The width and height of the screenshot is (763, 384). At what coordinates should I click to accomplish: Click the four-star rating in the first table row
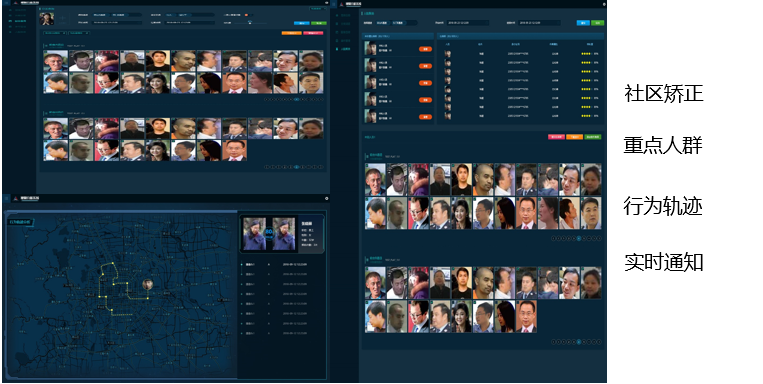point(586,54)
